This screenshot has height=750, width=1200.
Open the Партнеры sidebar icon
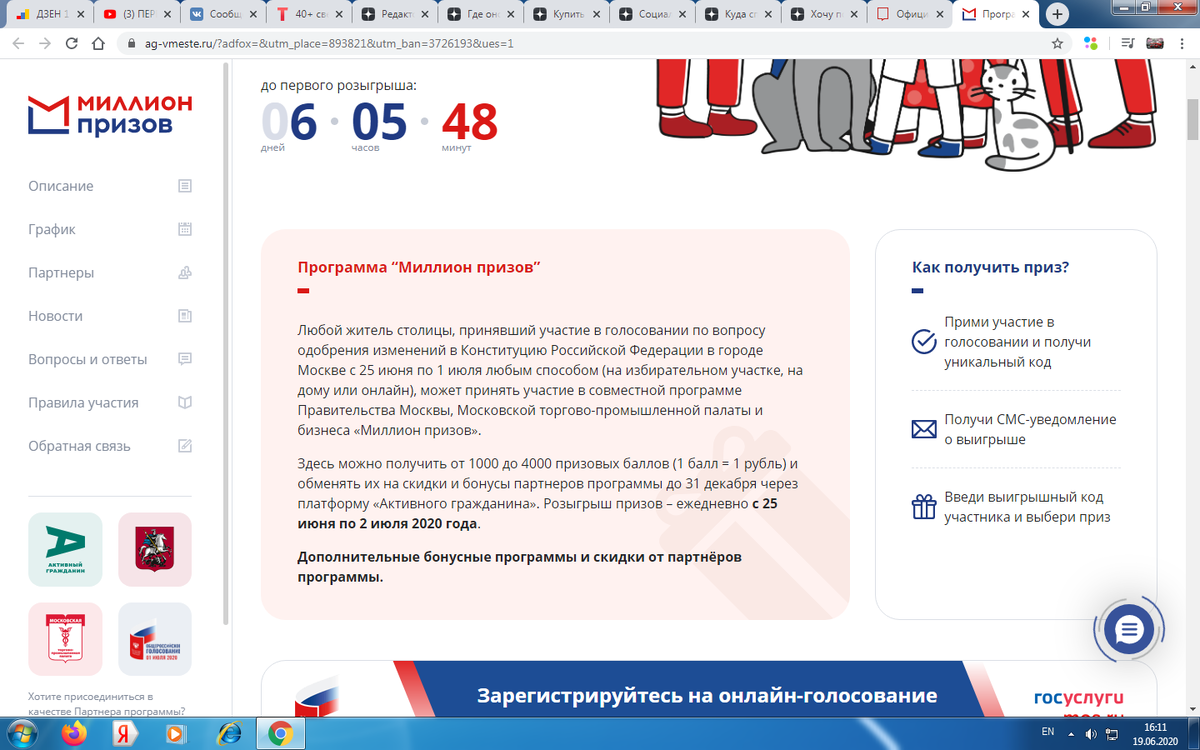pyautogui.click(x=184, y=273)
